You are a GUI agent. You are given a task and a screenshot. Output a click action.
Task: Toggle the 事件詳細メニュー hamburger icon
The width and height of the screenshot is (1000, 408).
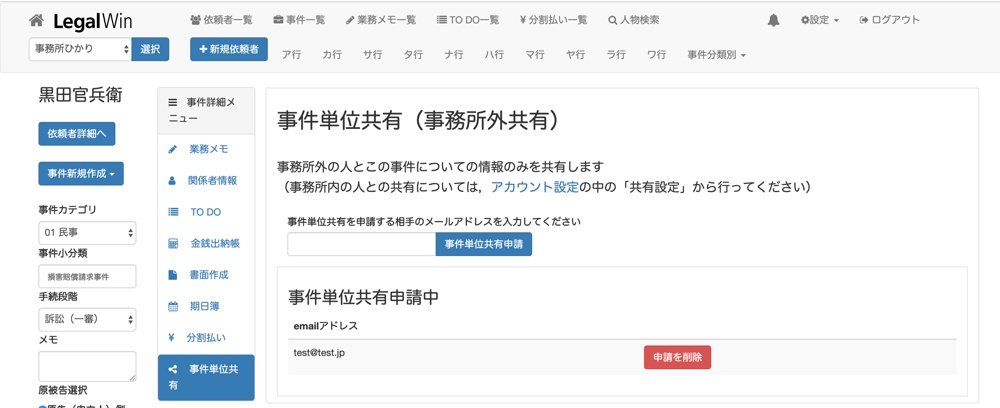coord(172,102)
